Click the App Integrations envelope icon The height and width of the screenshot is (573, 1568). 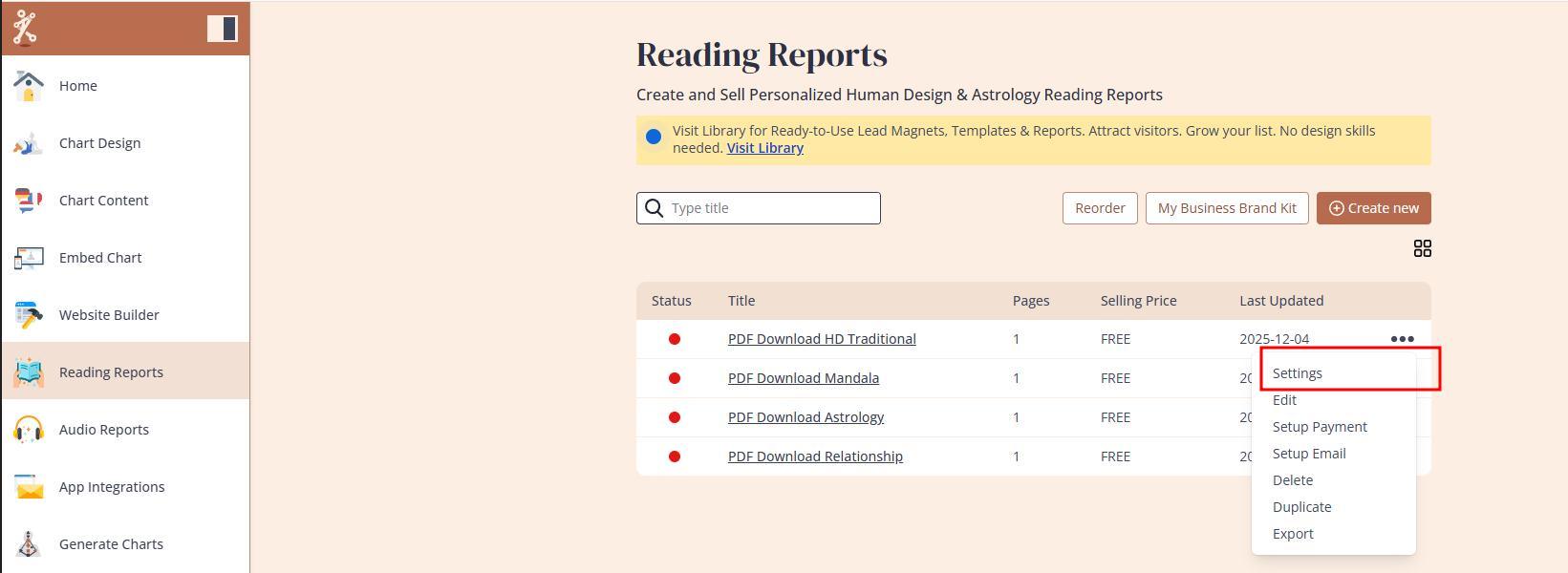click(29, 487)
